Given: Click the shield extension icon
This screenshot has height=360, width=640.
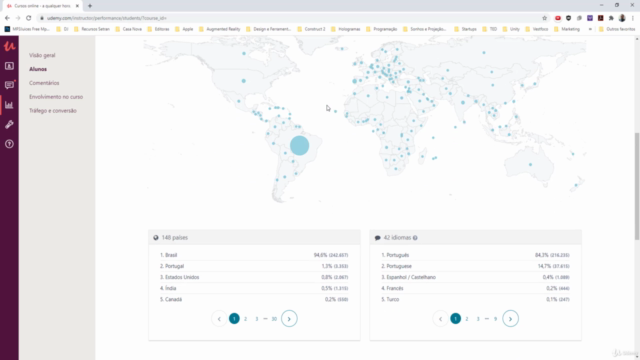Looking at the screenshot, I should click(x=569, y=18).
